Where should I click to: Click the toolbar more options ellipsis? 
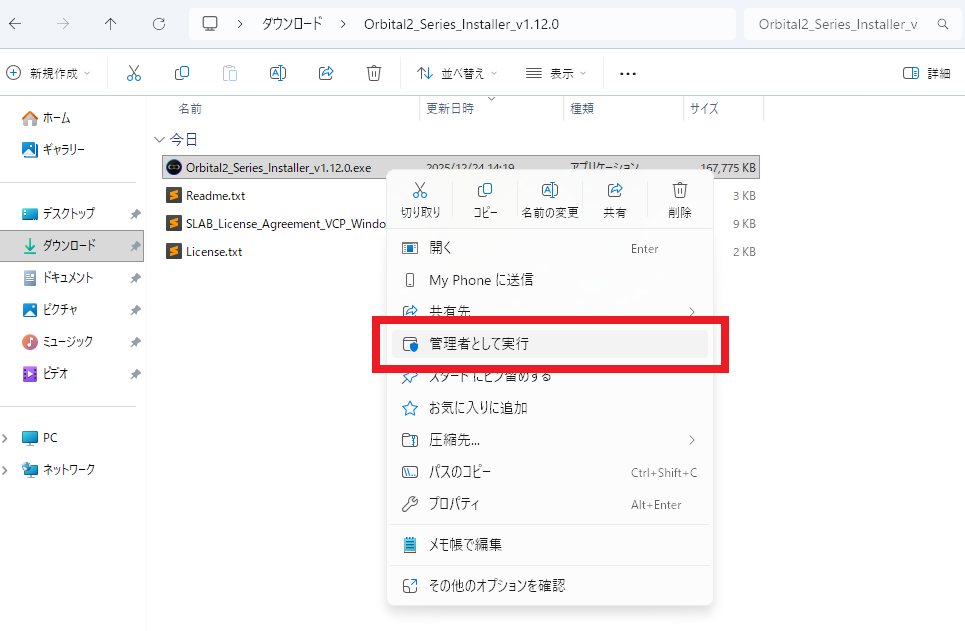click(x=628, y=73)
